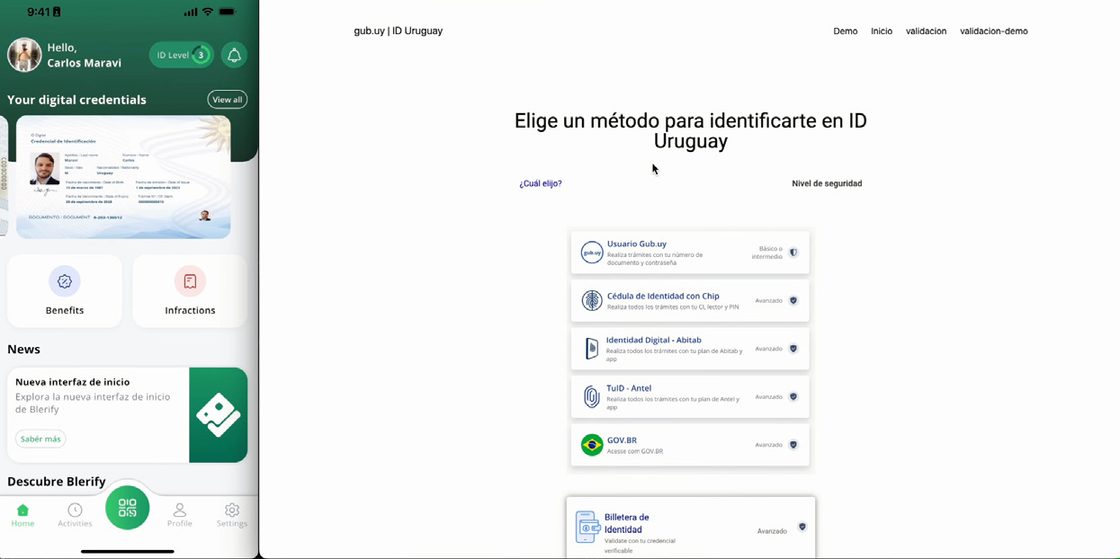Image resolution: width=1120 pixels, height=559 pixels.
Task: Open Nueva interfaz de inicio news title
Action: (72, 382)
